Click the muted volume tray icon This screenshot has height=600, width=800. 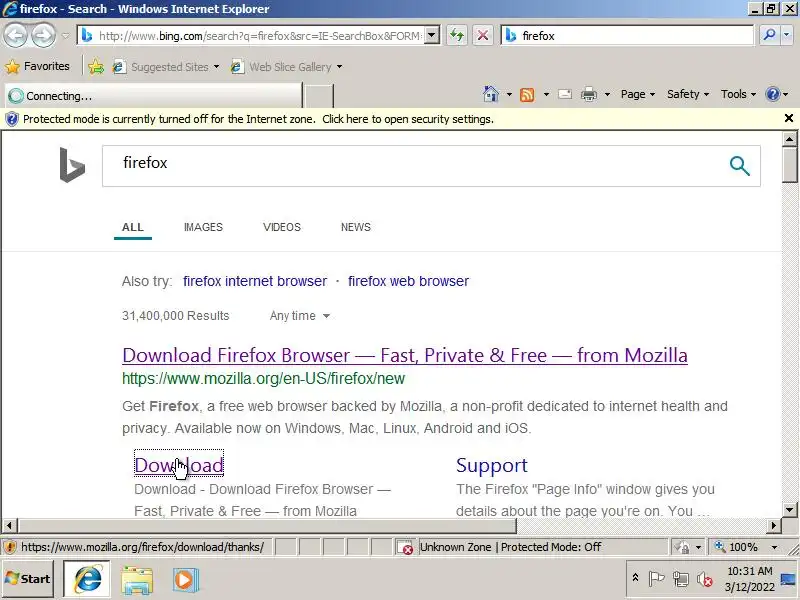705,579
